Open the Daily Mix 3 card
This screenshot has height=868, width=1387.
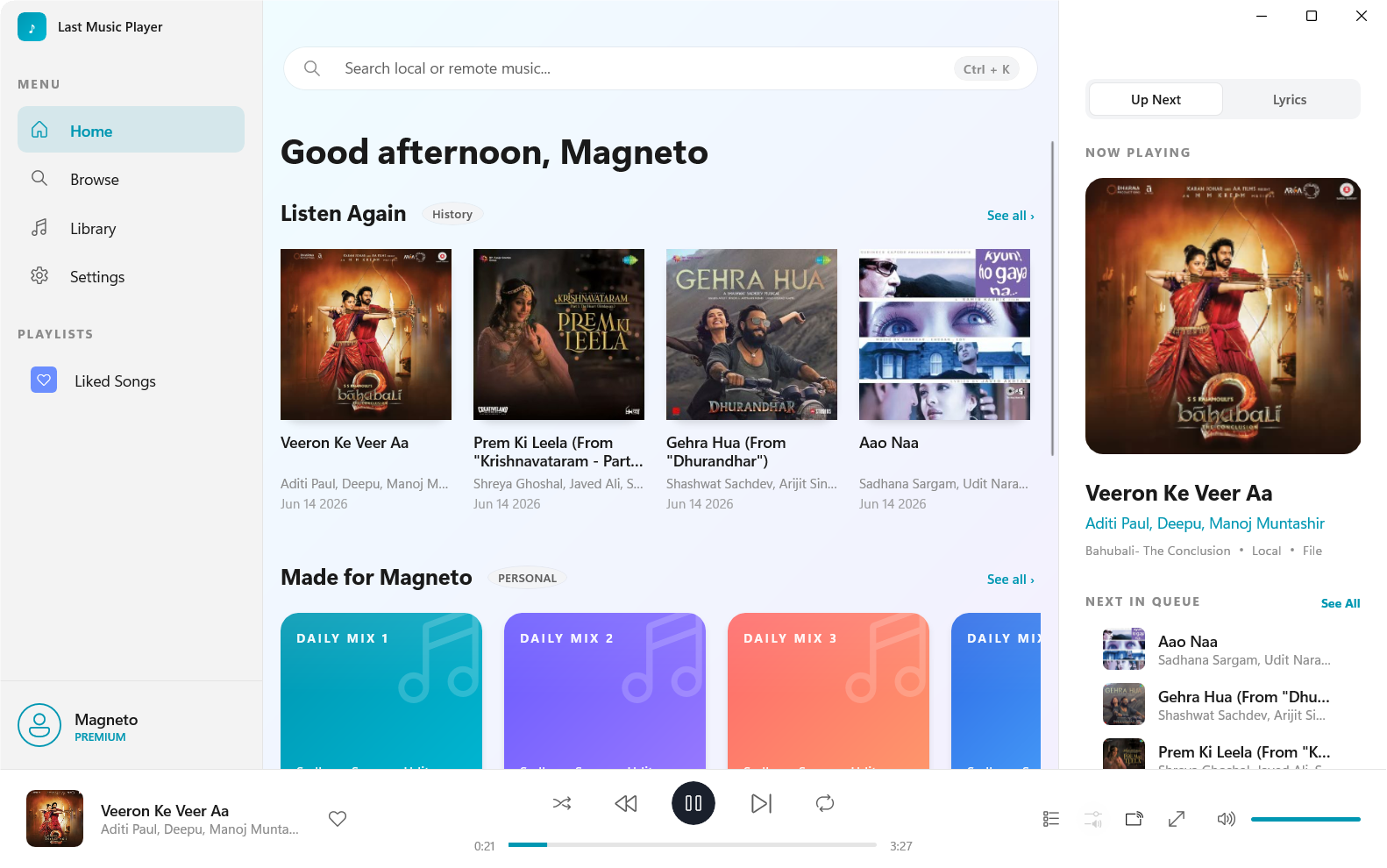coord(829,691)
